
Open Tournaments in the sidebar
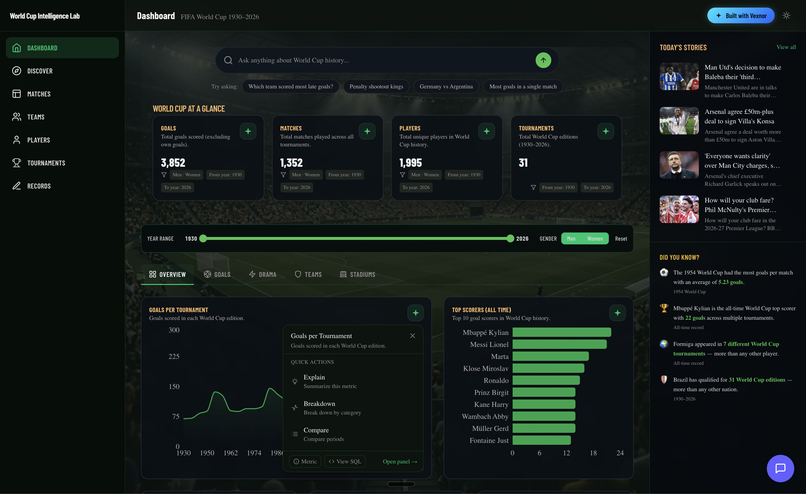point(62,163)
